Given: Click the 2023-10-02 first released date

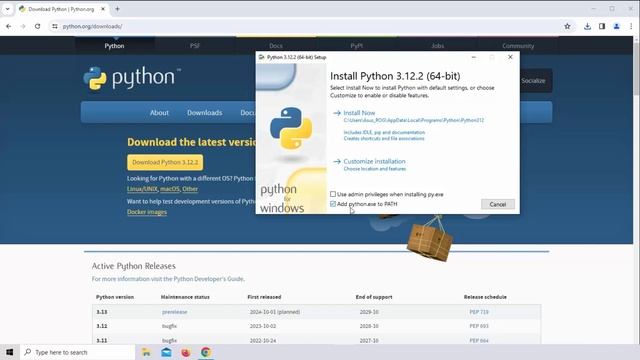Looking at the screenshot, I should point(263,326).
